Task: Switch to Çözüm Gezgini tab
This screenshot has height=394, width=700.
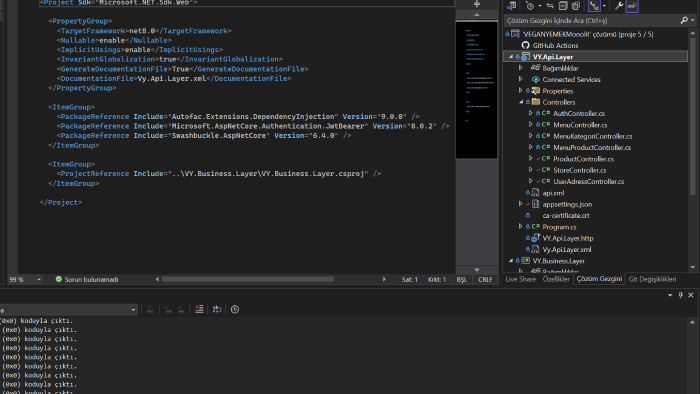Action: click(x=599, y=278)
